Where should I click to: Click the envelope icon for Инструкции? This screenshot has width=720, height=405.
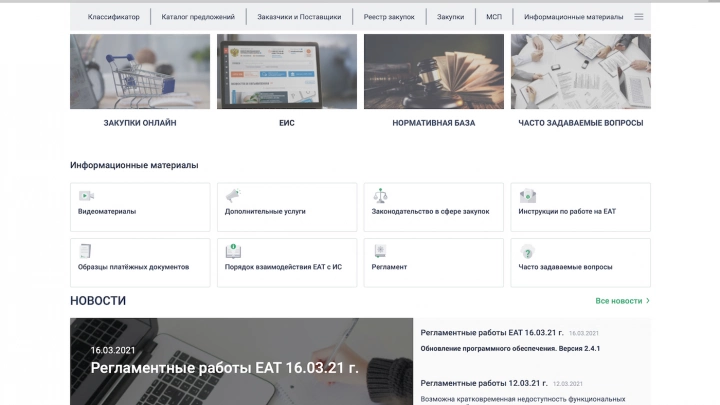[x=528, y=196]
